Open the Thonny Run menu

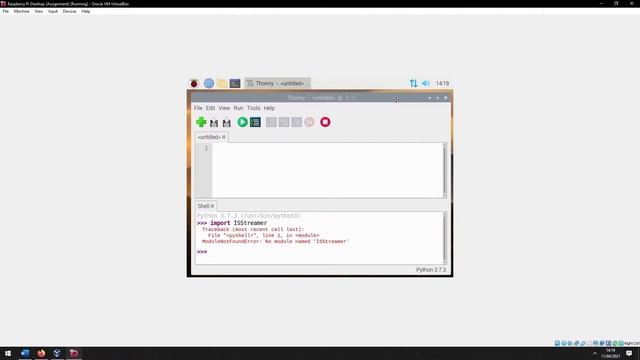238,108
